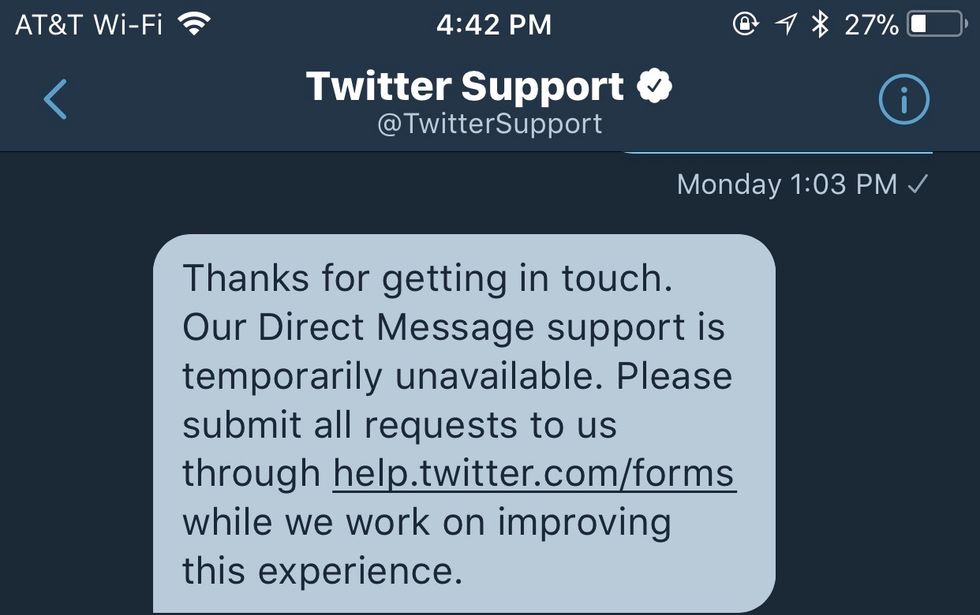Tap the Bluetooth status icon
The height and width of the screenshot is (615, 980).
820,25
